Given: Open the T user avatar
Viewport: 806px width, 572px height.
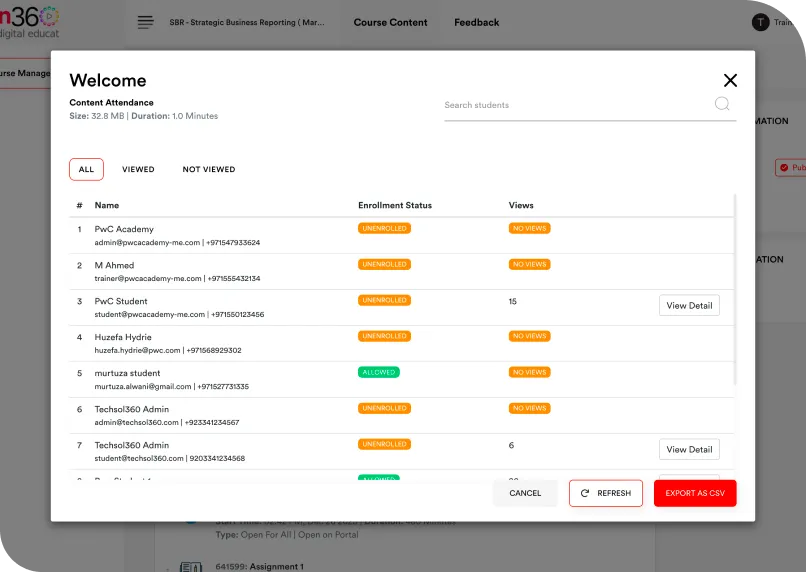Looking at the screenshot, I should [x=760, y=22].
